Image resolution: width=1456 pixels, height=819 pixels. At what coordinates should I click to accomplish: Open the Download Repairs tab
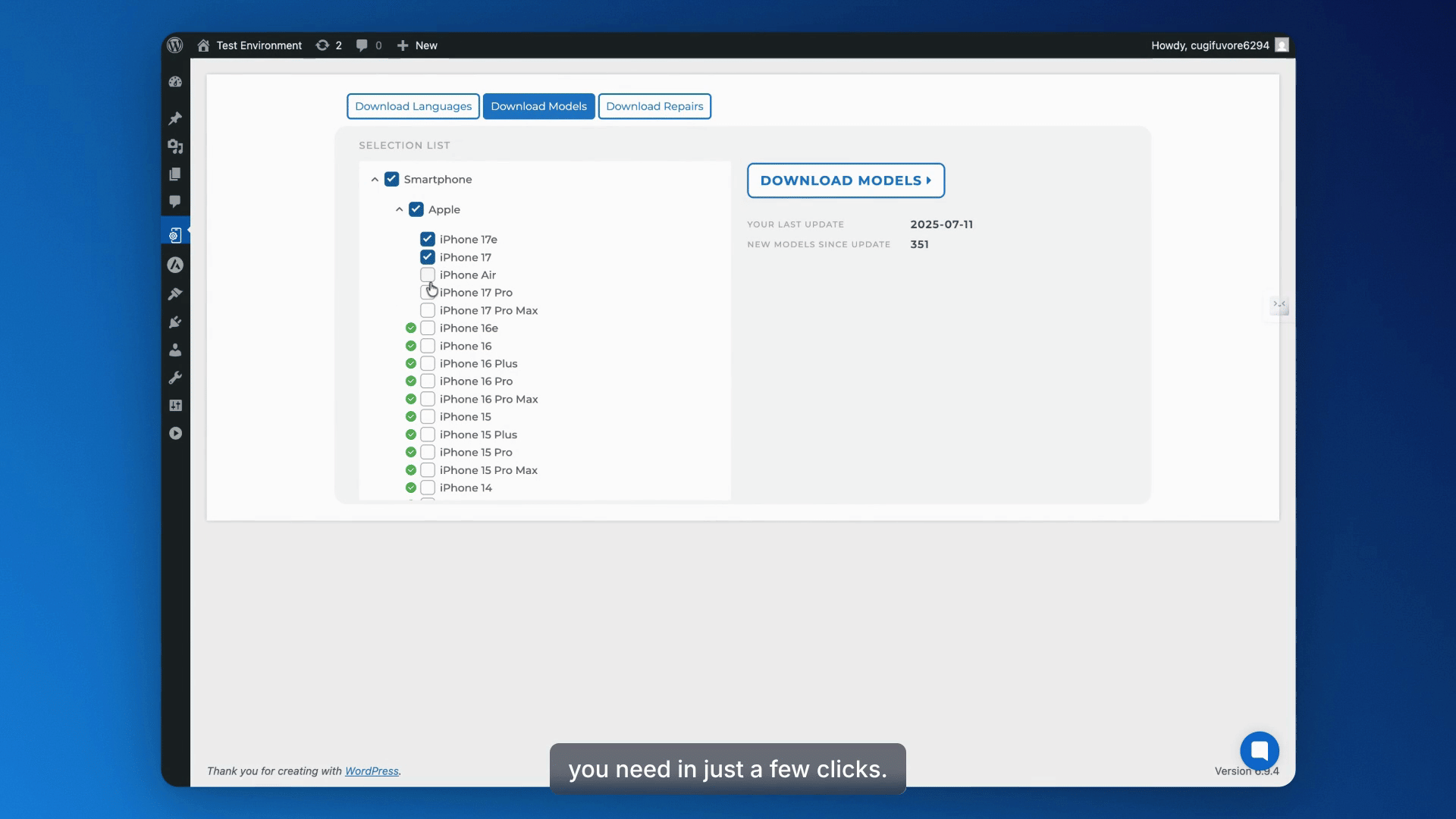click(x=654, y=106)
